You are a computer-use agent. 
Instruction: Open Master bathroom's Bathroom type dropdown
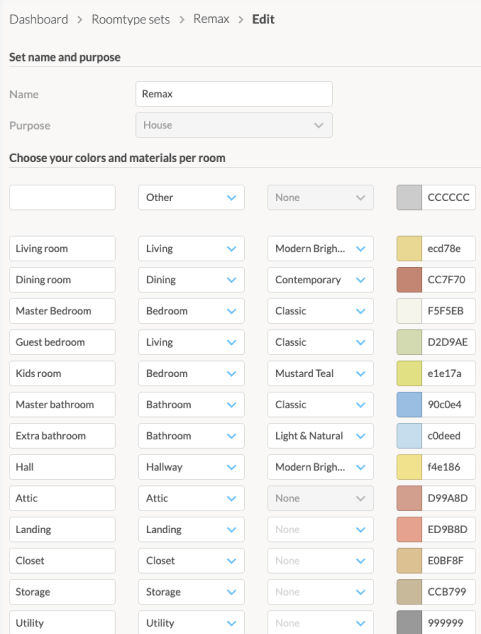[191, 405]
